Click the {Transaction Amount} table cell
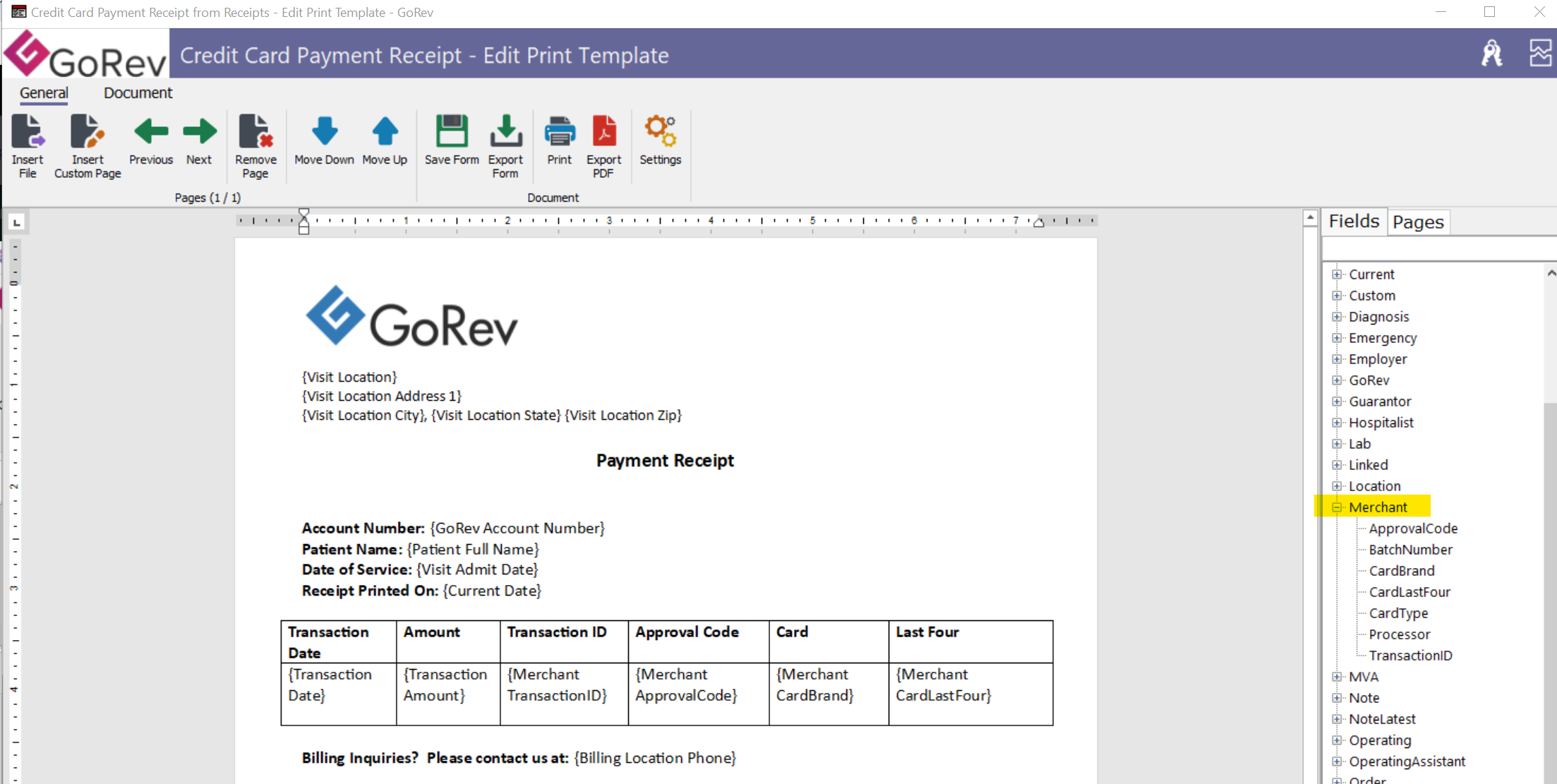This screenshot has height=784, width=1557. click(x=448, y=694)
